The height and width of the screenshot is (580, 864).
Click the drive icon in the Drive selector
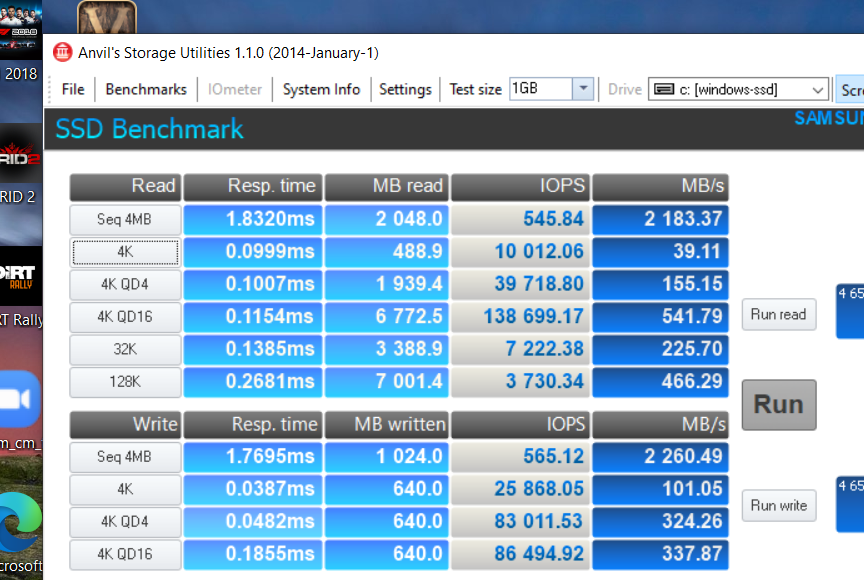point(663,89)
